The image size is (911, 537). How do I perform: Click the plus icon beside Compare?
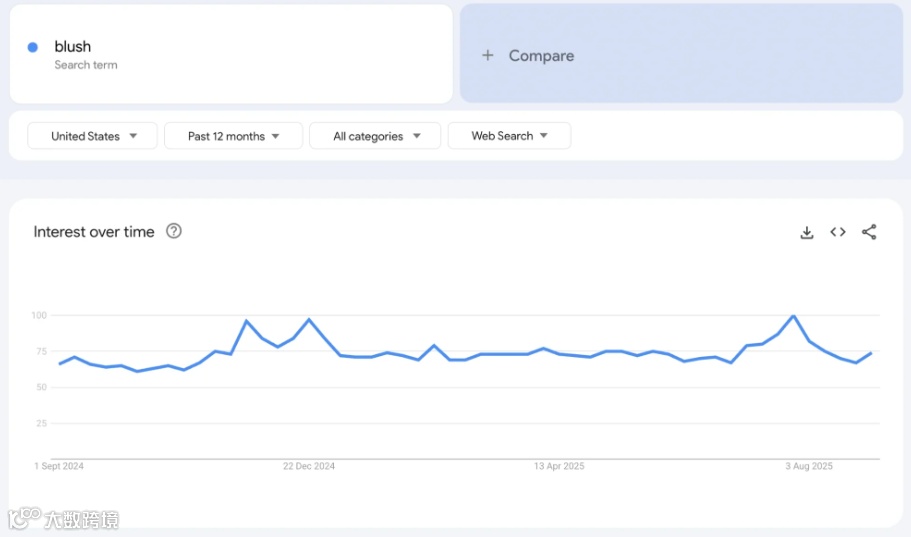(488, 56)
